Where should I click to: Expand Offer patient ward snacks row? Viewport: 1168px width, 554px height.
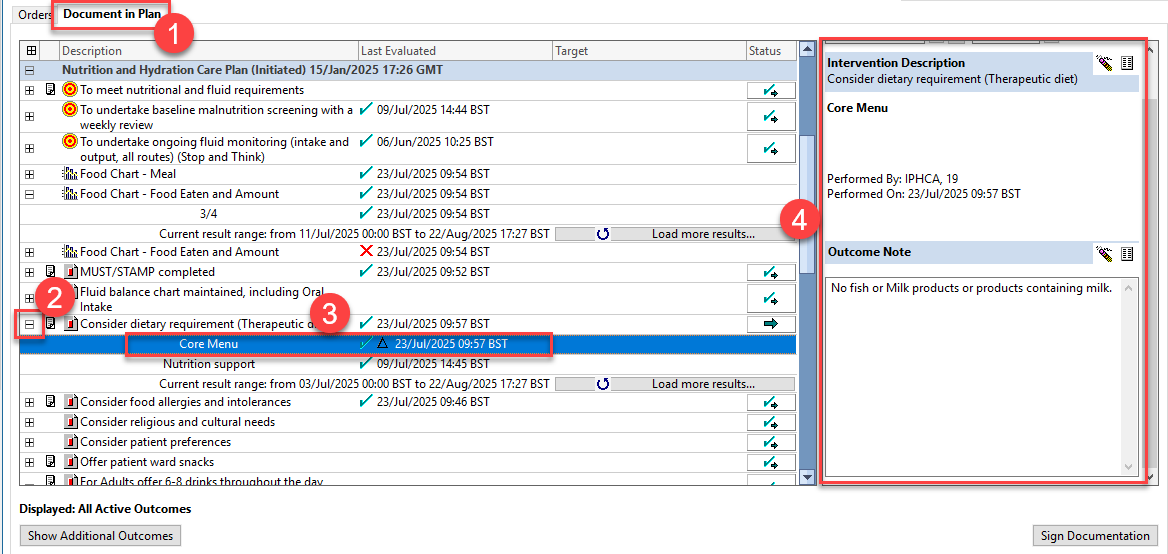point(30,462)
